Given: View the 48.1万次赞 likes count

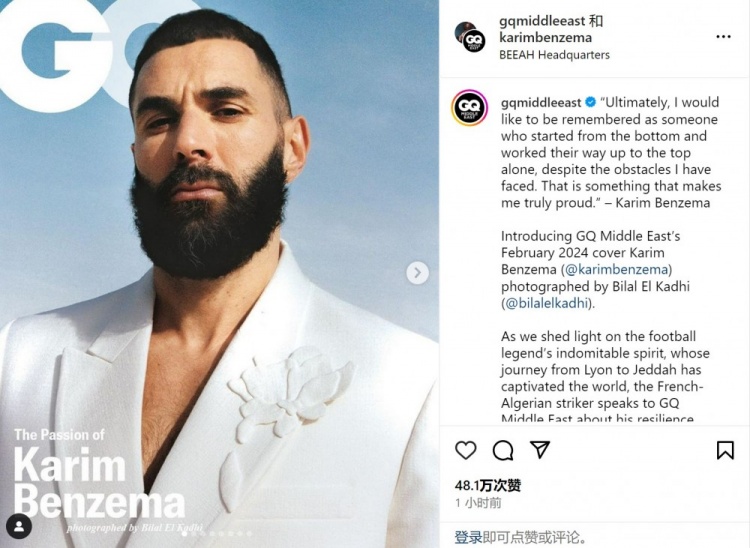Looking at the screenshot, I should point(487,485).
